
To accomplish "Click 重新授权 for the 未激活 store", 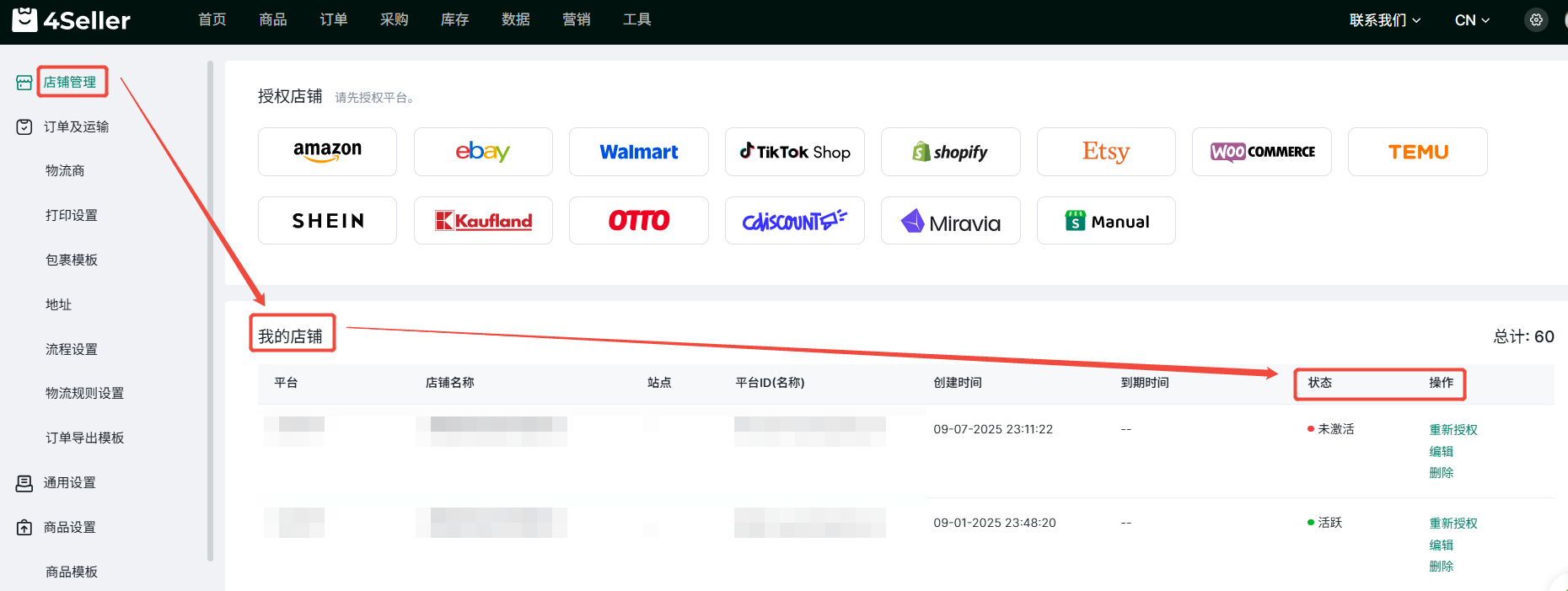I will pos(1453,430).
